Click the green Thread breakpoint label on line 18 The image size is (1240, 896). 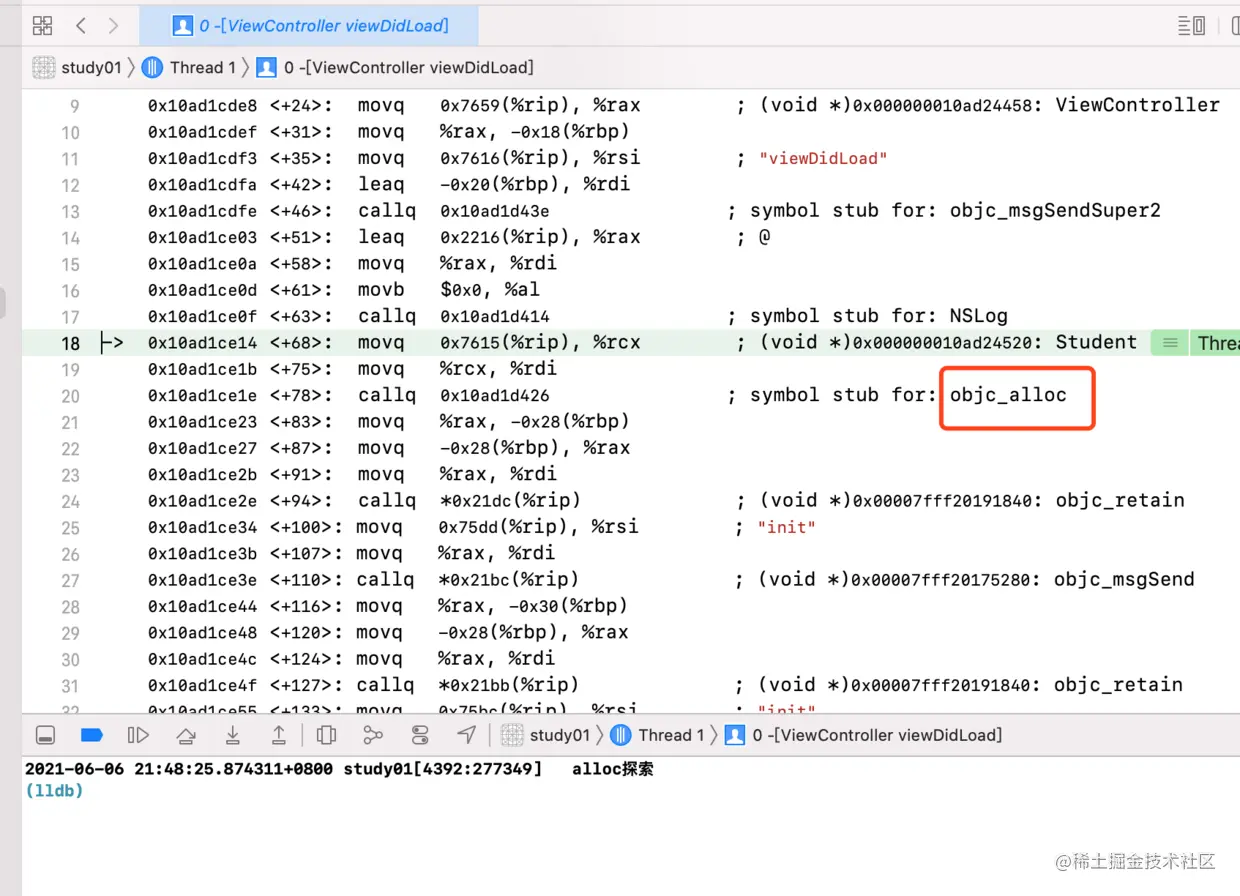pyautogui.click(x=1215, y=342)
